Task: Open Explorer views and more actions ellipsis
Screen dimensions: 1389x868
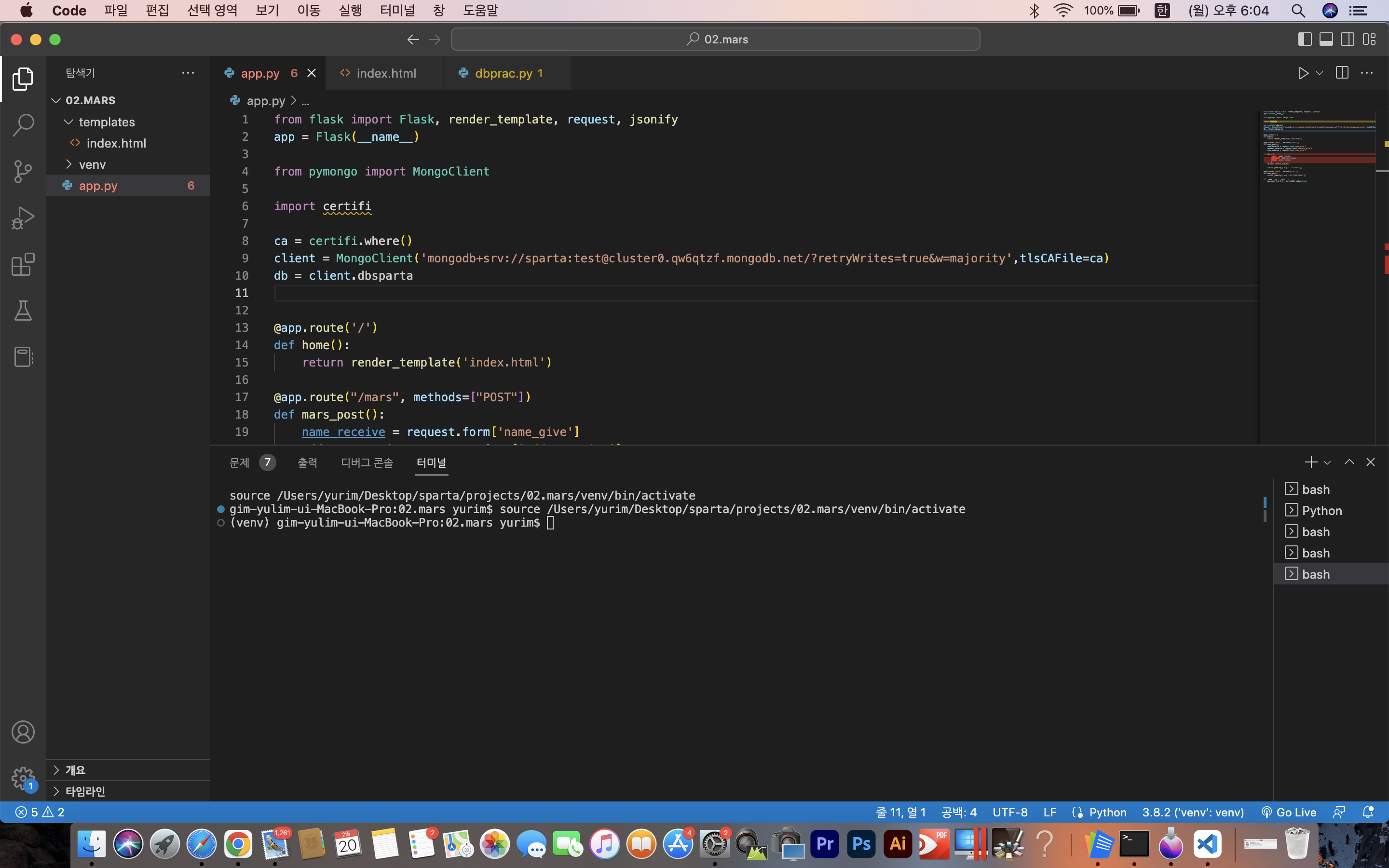Action: point(188,73)
